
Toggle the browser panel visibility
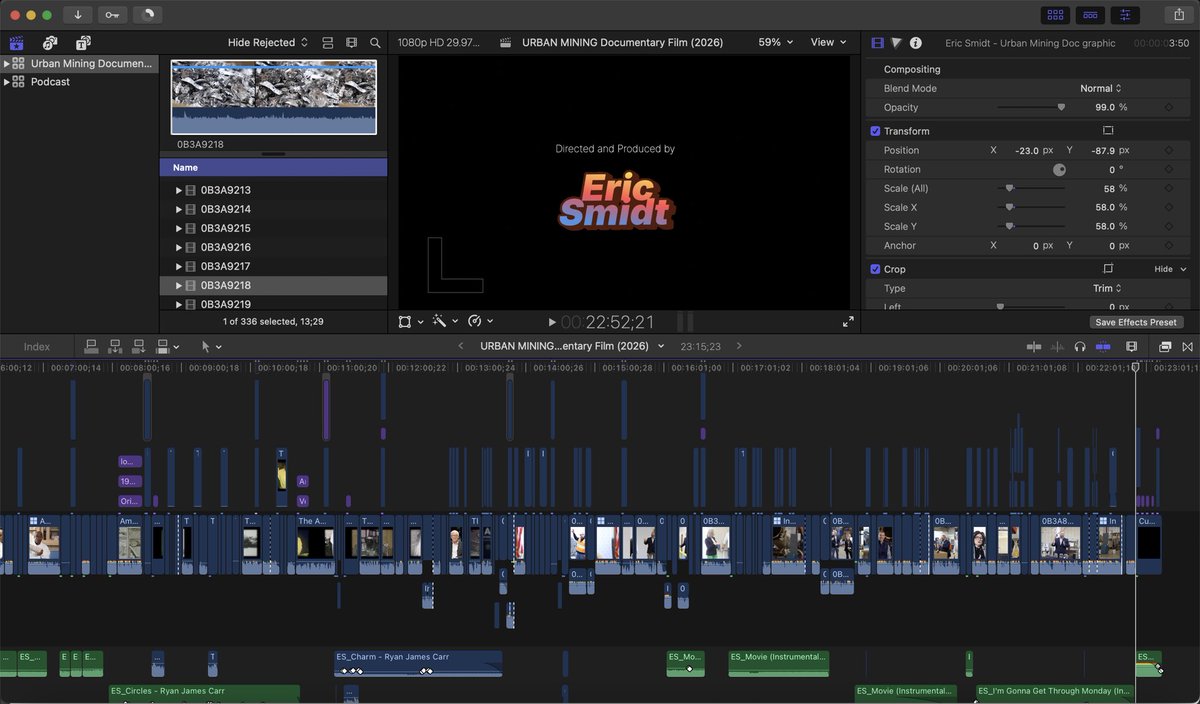1054,15
